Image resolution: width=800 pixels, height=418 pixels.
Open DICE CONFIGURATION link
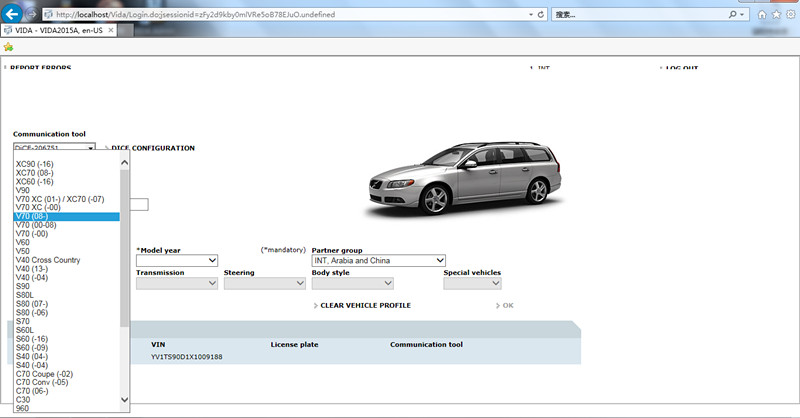(x=153, y=148)
